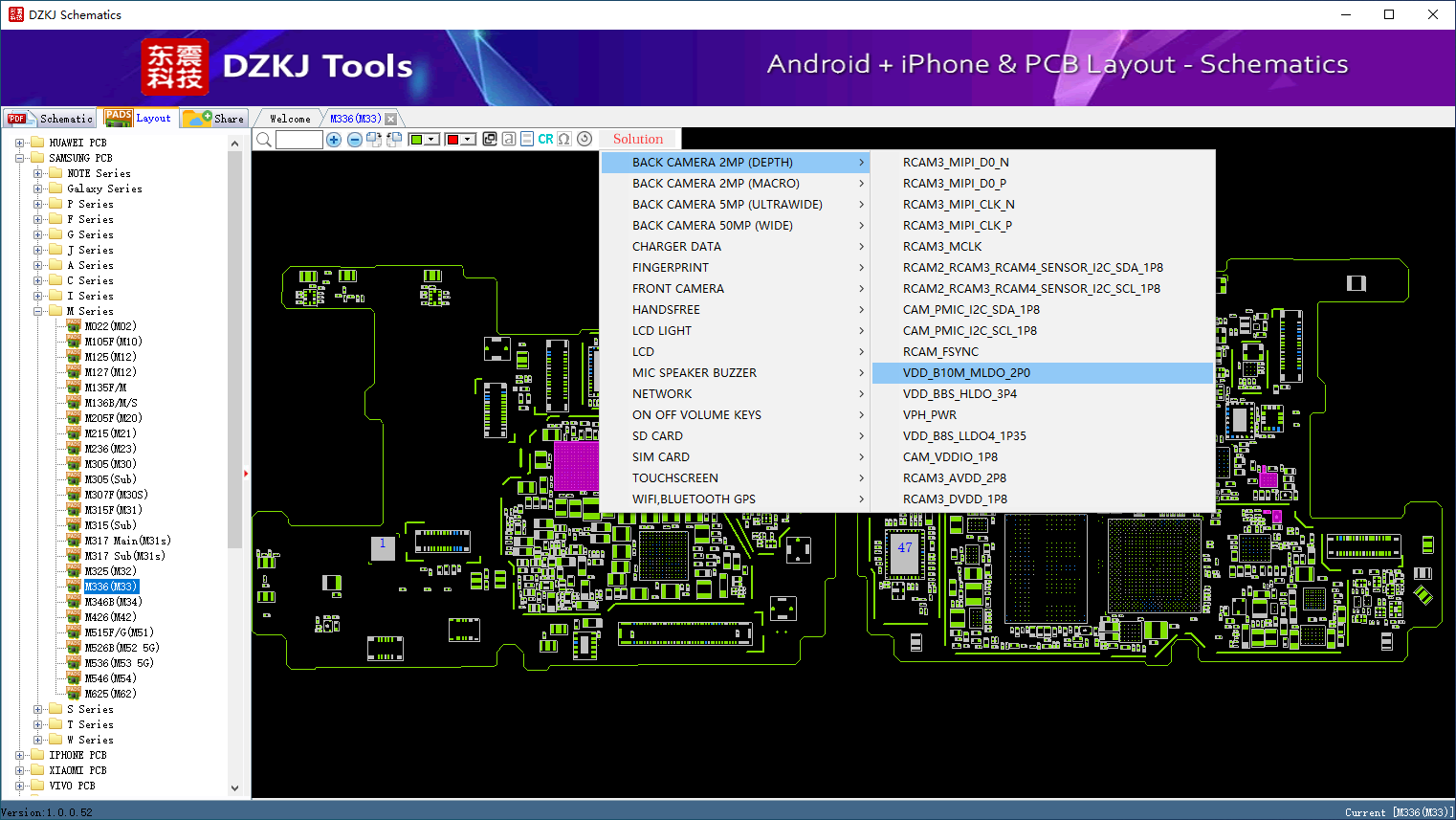This screenshot has height=820, width=1456.
Task: Click the red Solution button
Action: pos(638,139)
